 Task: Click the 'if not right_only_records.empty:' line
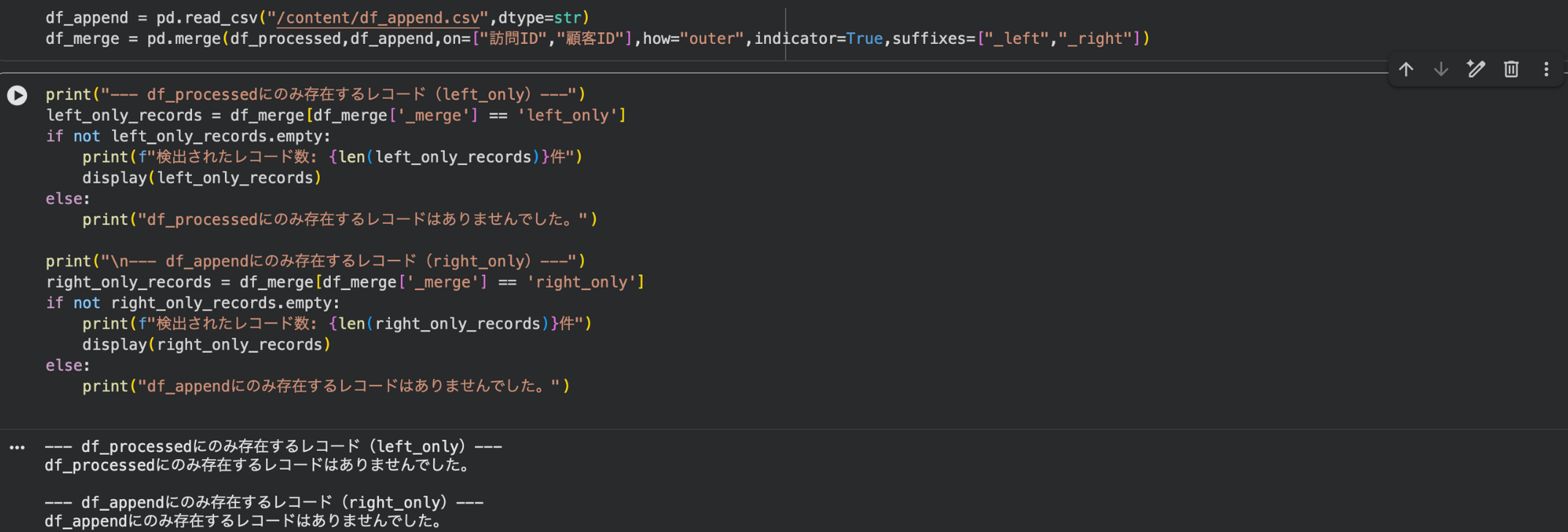[193, 303]
